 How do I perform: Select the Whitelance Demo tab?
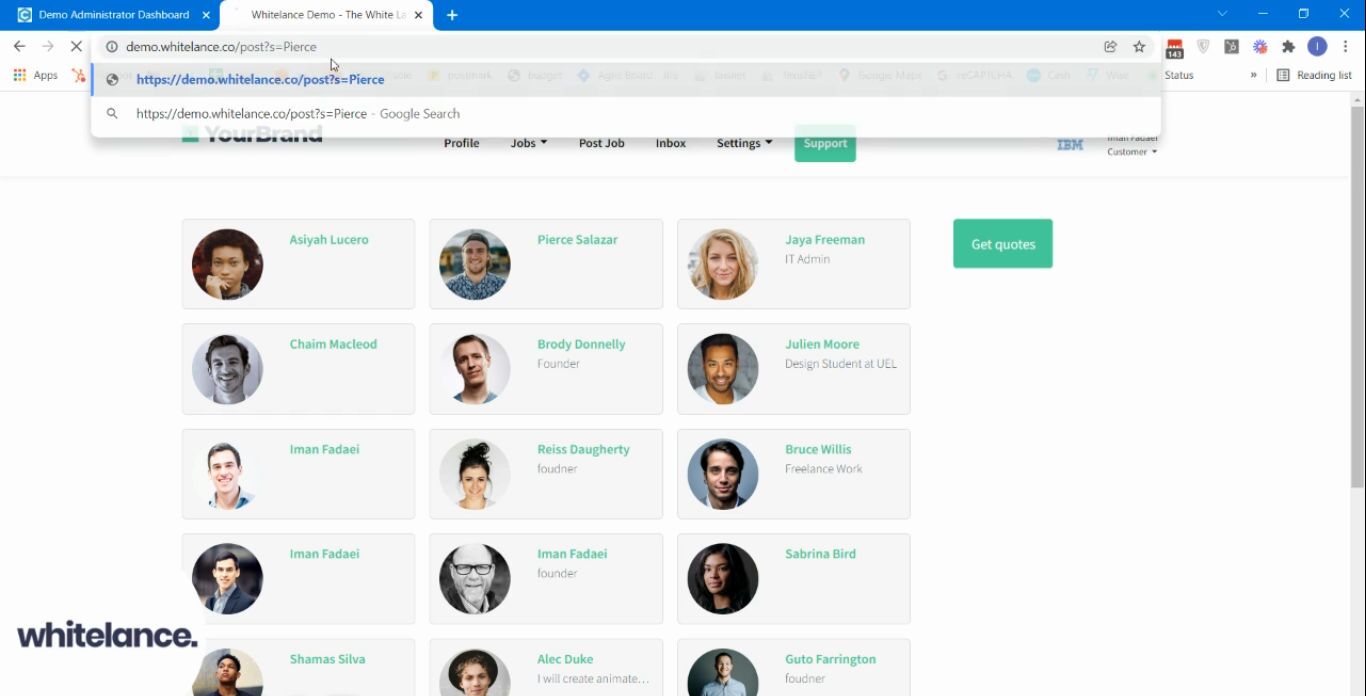[x=325, y=15]
